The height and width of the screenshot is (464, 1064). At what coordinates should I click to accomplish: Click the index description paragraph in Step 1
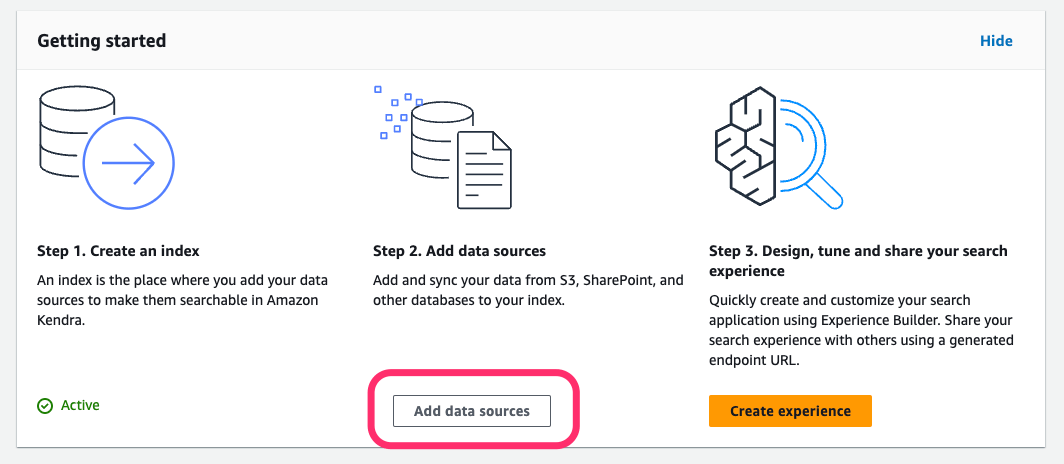click(x=176, y=300)
